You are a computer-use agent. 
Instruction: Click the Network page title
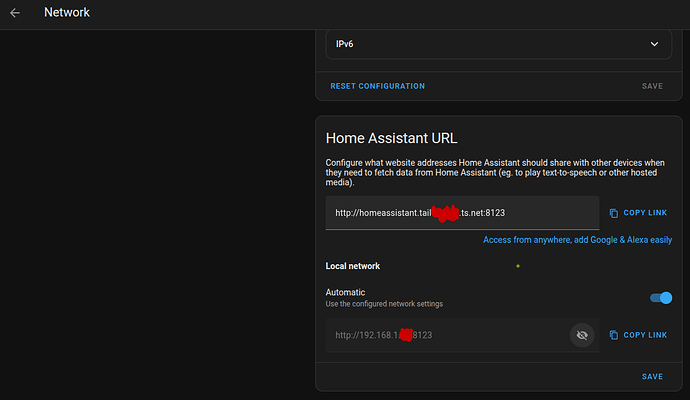click(67, 12)
